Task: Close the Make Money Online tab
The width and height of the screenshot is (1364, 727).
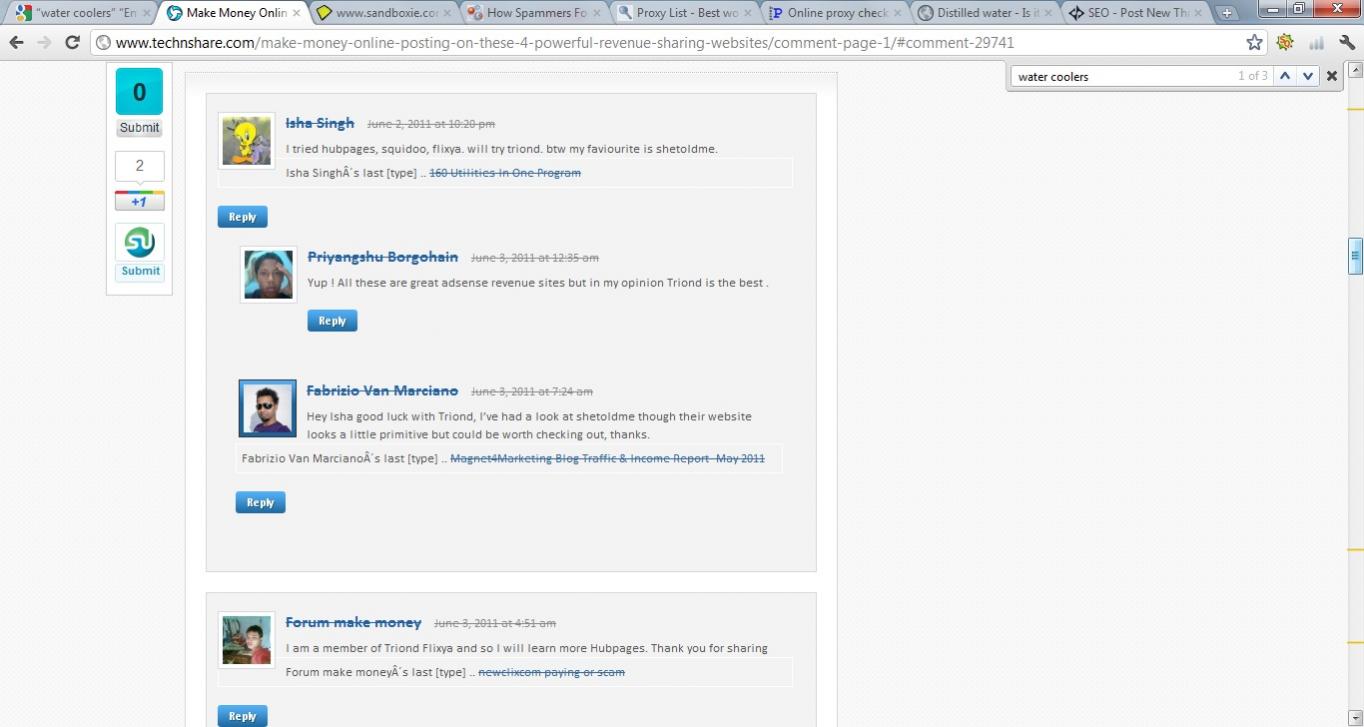Action: [296, 13]
